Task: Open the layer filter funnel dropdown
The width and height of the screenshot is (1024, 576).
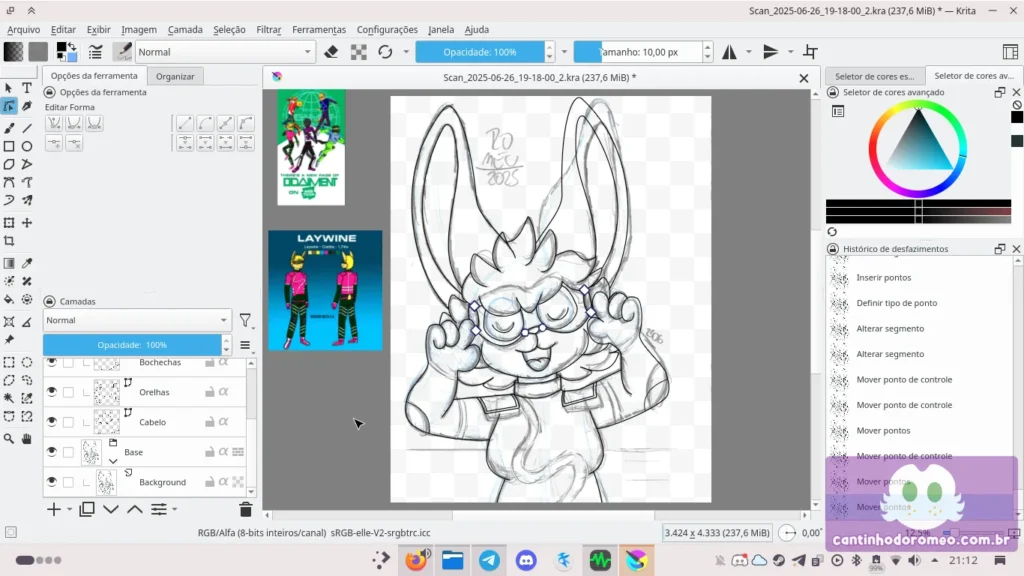Action: point(246,320)
